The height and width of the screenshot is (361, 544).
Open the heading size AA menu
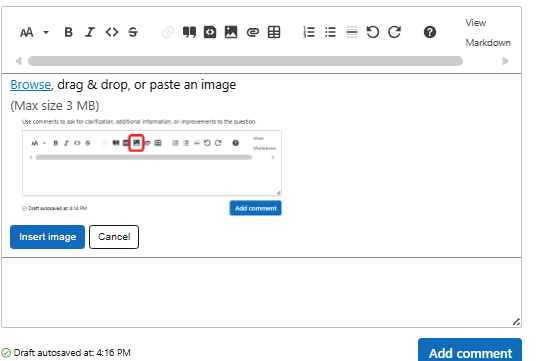tap(27, 33)
